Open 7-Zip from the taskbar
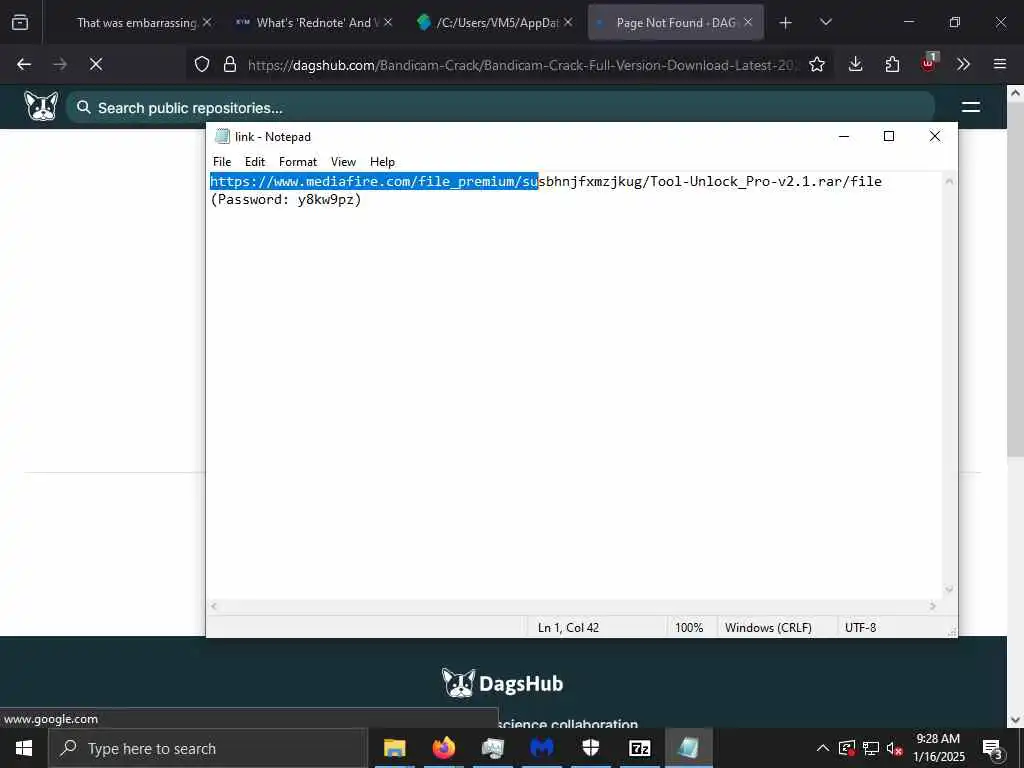1024x768 pixels. click(x=639, y=748)
